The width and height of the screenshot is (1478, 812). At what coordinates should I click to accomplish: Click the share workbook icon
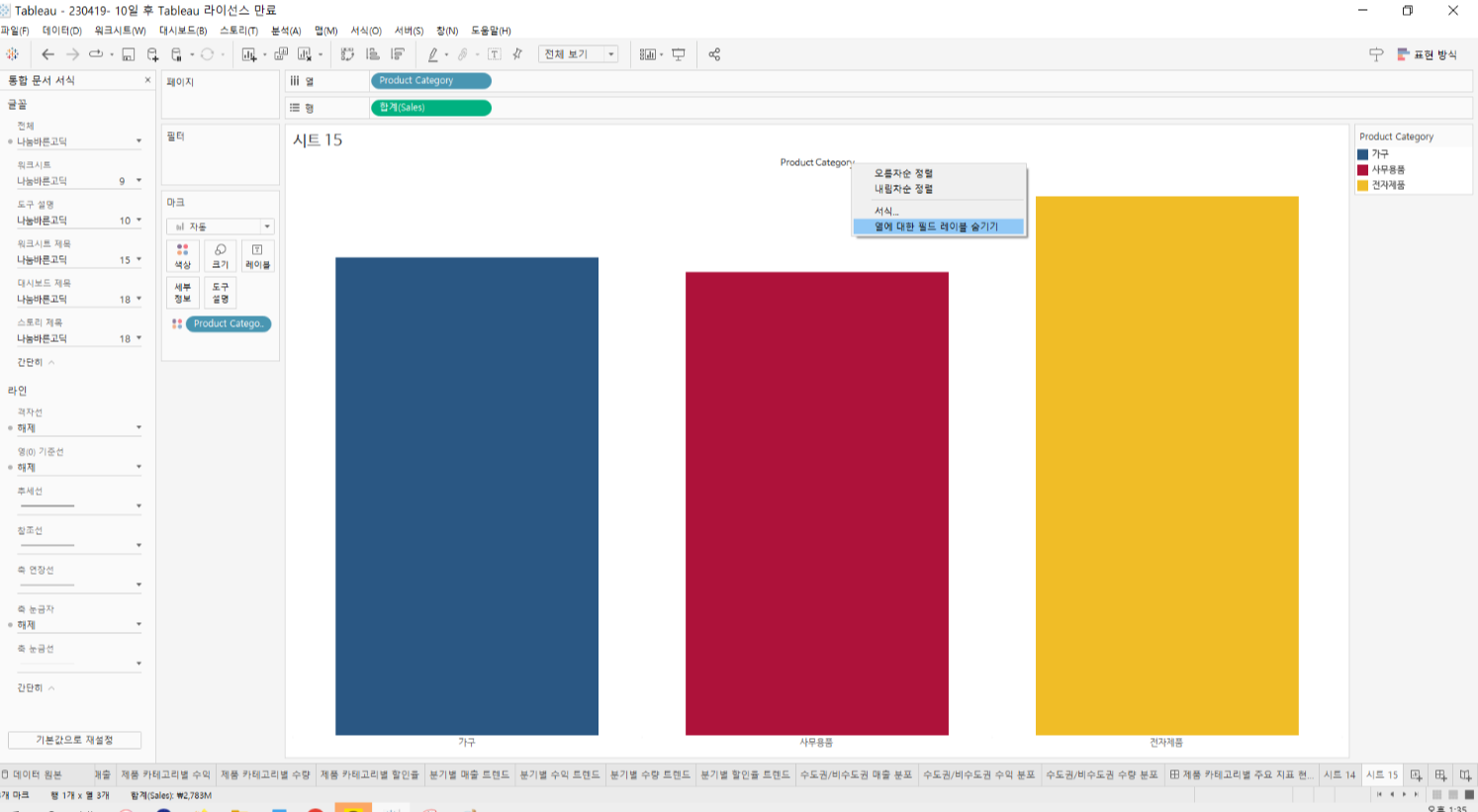tap(714, 54)
